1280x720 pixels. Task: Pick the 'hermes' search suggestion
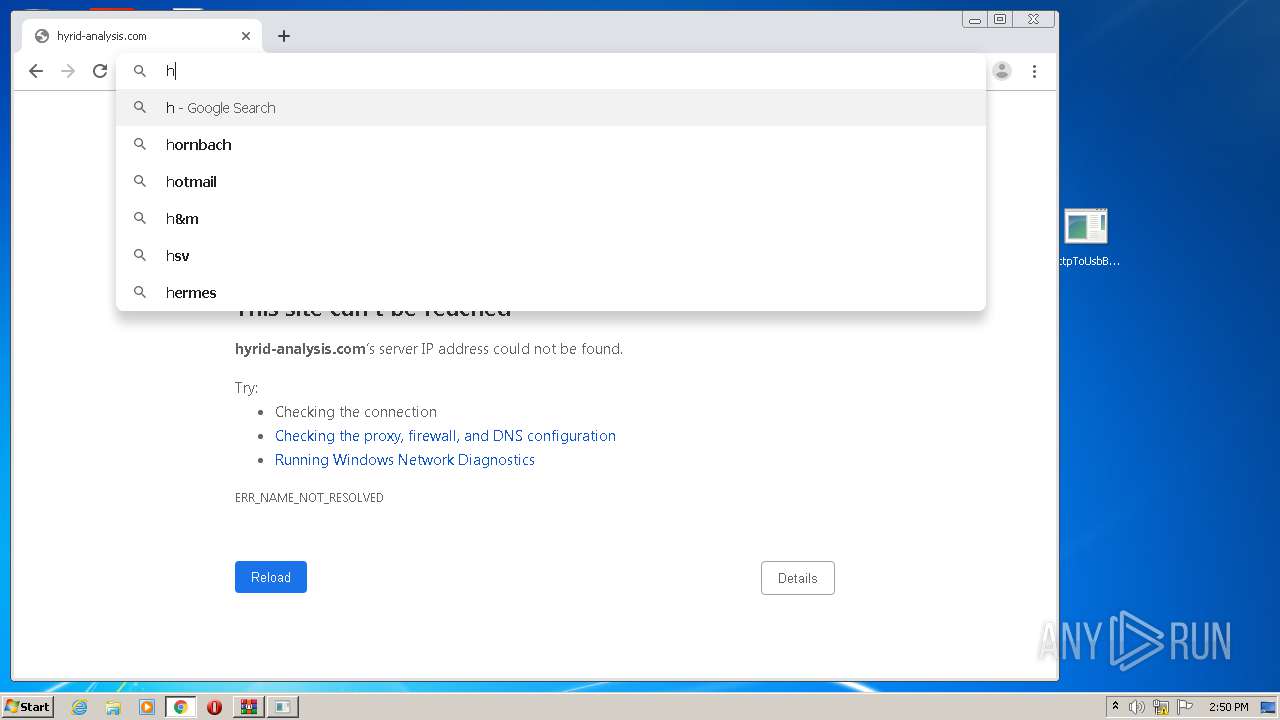click(551, 293)
